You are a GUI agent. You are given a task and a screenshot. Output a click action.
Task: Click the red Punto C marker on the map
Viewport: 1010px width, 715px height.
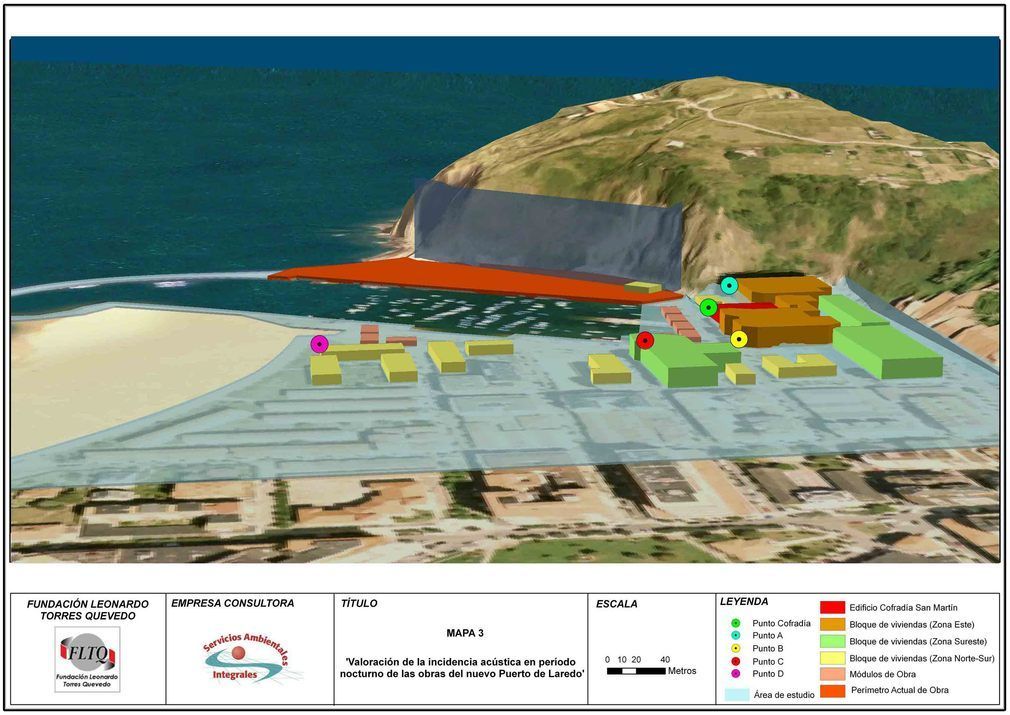pos(645,341)
